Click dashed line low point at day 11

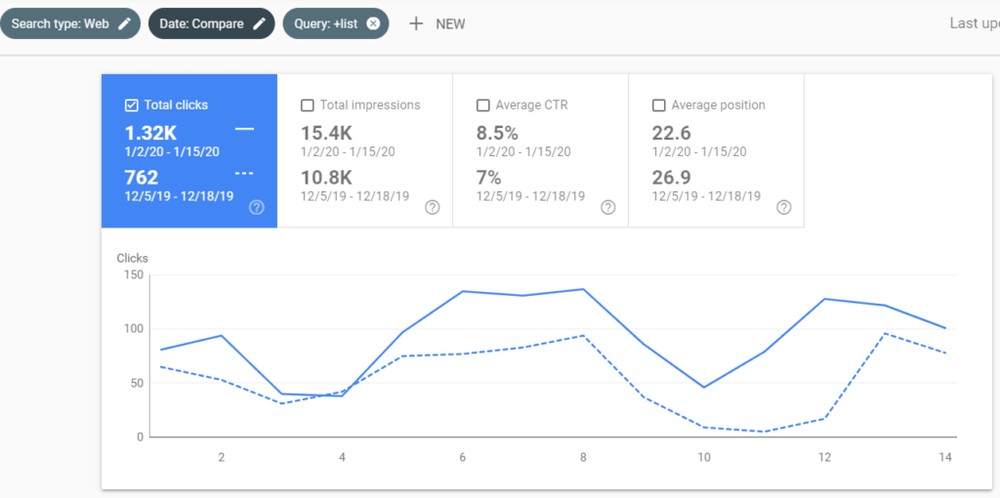click(764, 432)
